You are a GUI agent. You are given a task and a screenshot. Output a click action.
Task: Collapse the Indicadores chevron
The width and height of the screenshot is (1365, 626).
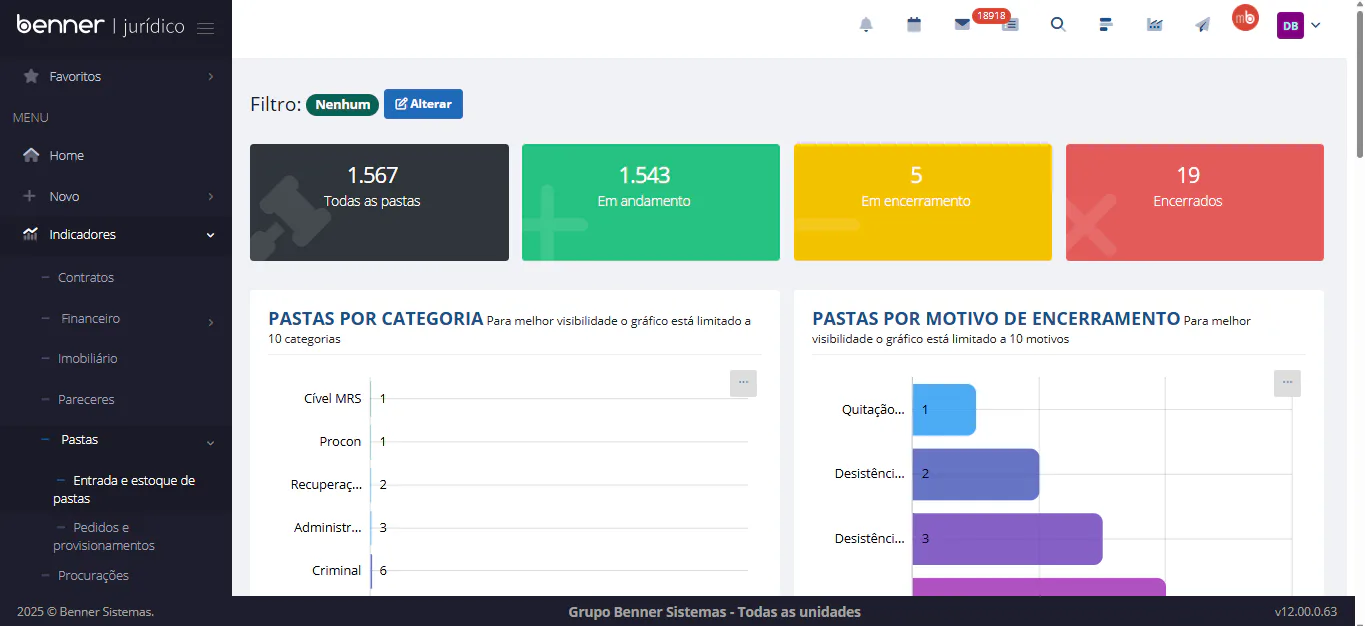point(210,235)
